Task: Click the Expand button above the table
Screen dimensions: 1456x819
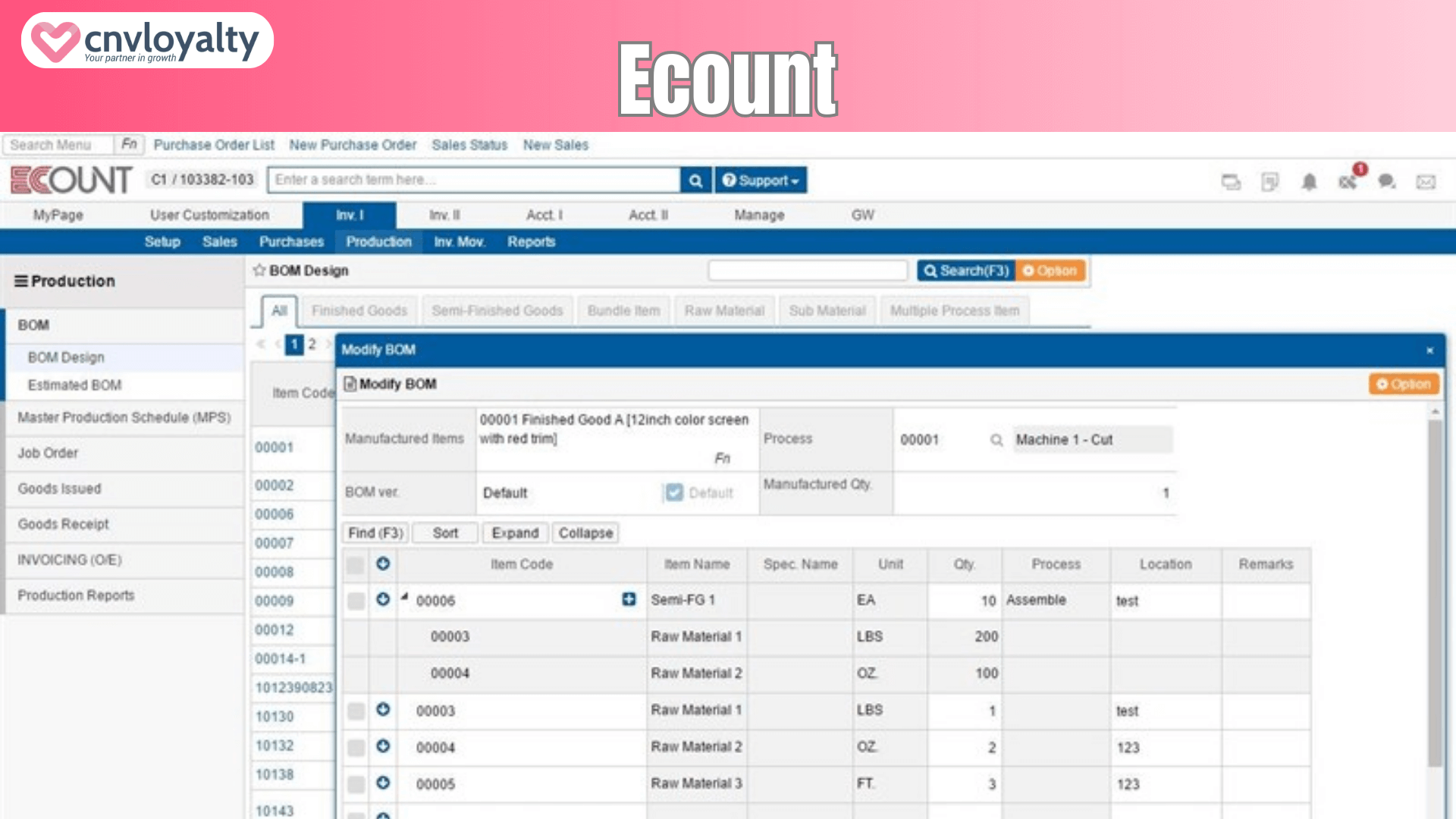Action: point(515,533)
